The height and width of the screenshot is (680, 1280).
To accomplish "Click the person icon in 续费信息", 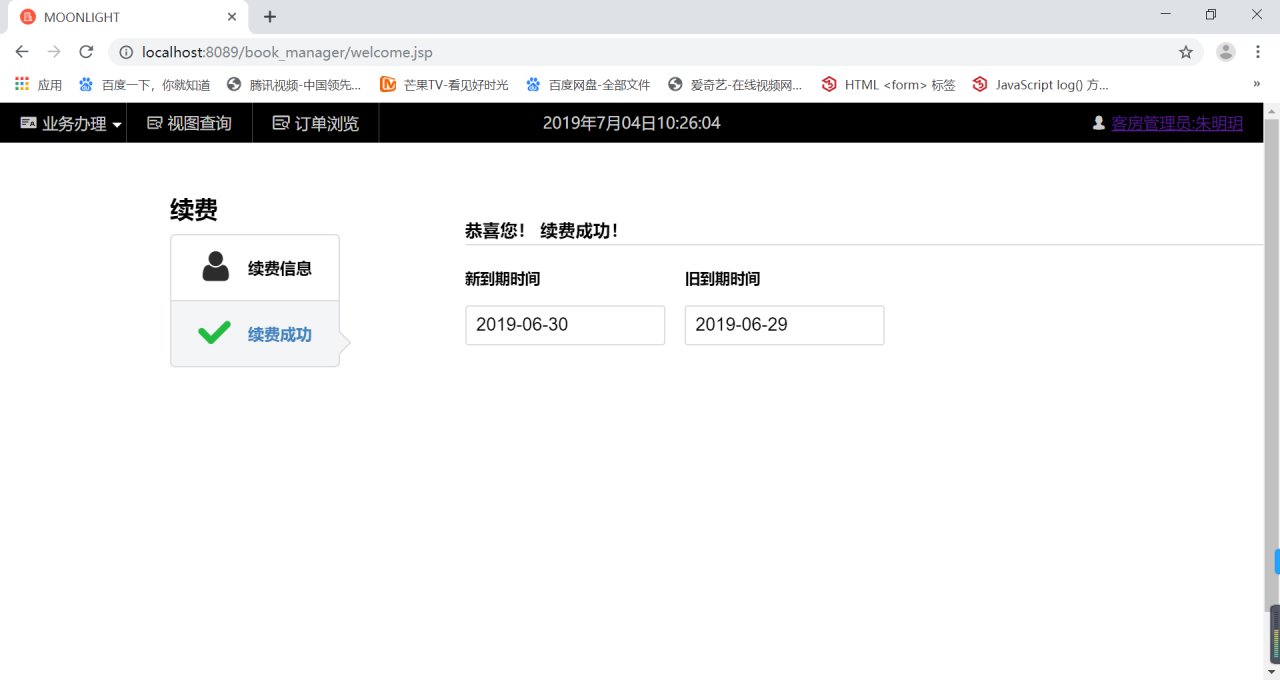I will (x=215, y=266).
